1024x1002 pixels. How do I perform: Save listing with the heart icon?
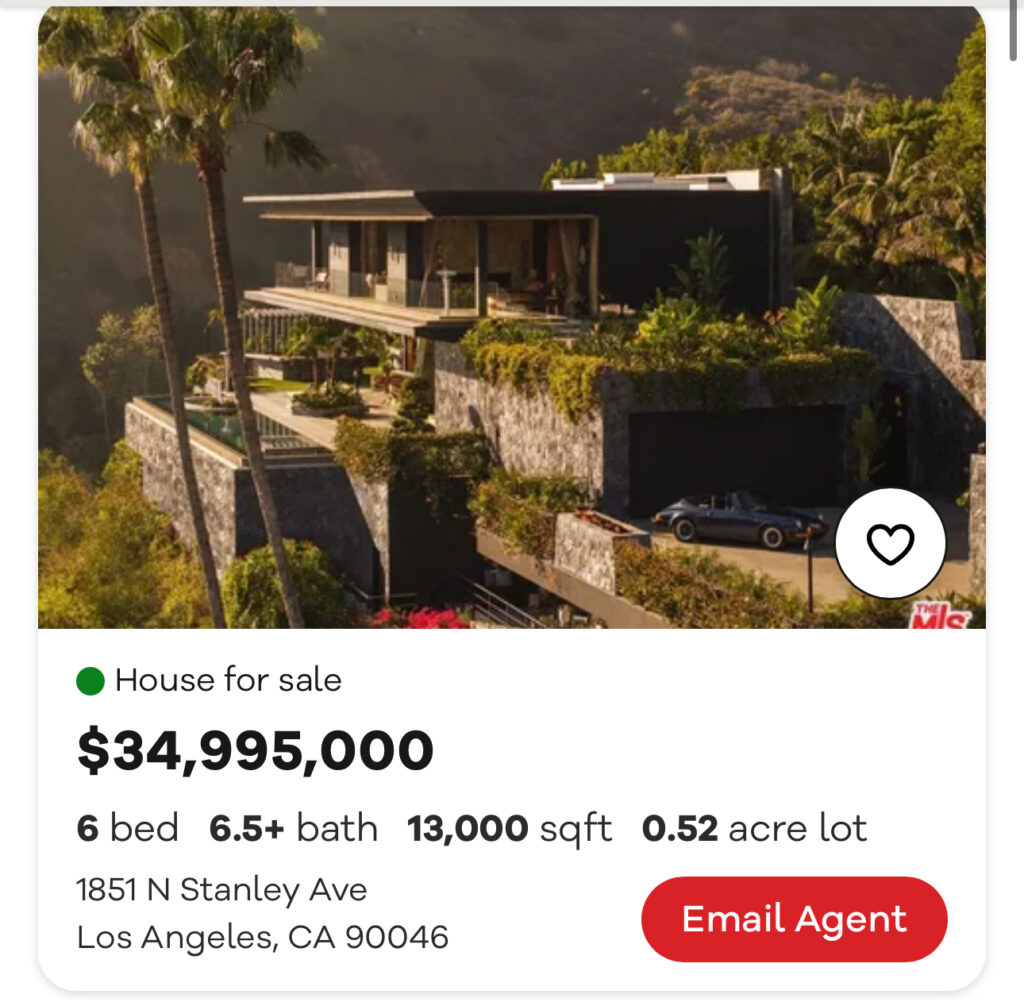[889, 544]
